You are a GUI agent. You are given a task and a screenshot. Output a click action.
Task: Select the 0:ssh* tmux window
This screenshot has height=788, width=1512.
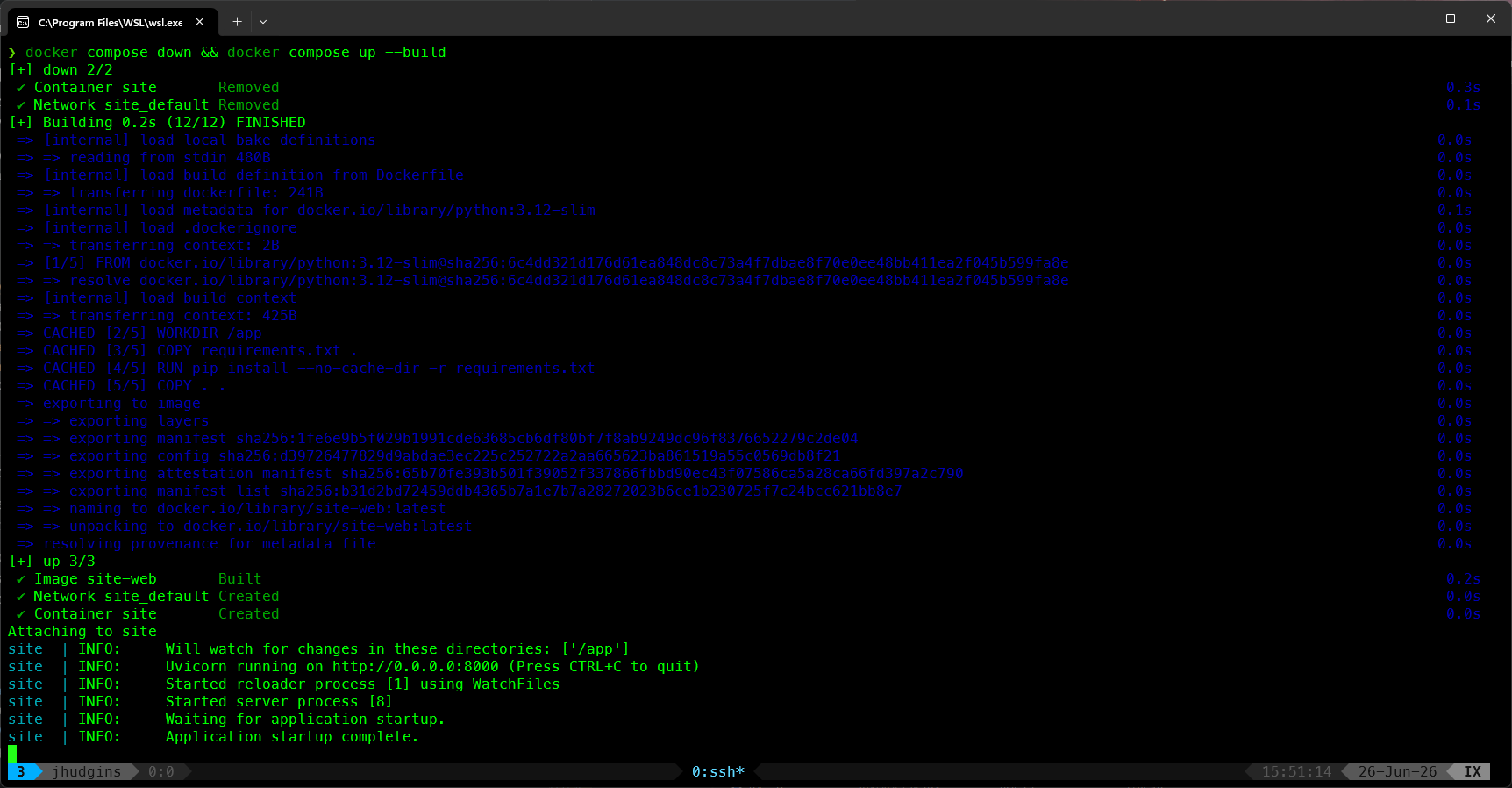coord(718,771)
